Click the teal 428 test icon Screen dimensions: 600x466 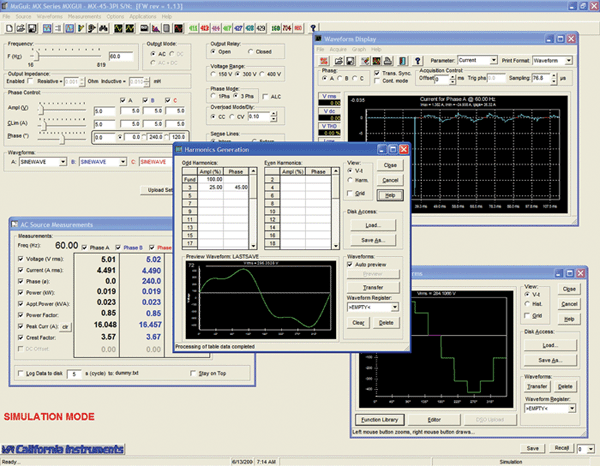[249, 28]
